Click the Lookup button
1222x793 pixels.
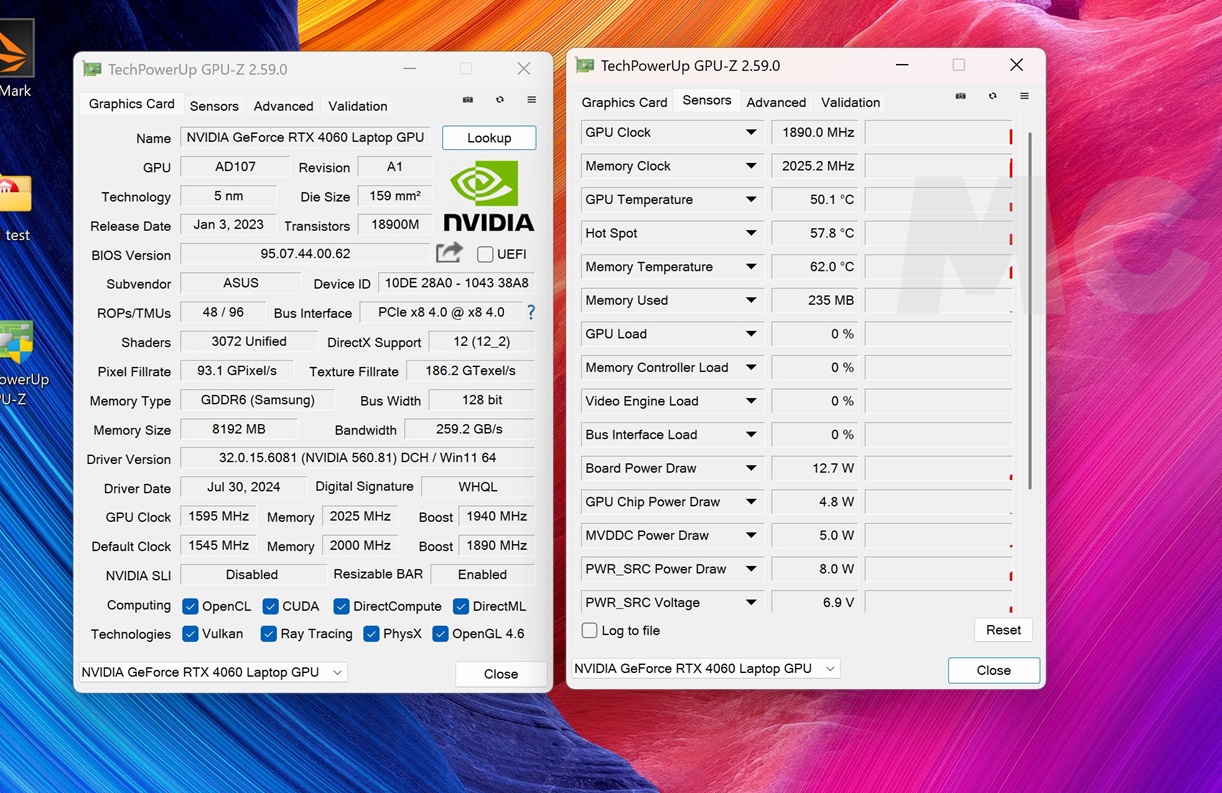[x=489, y=138]
